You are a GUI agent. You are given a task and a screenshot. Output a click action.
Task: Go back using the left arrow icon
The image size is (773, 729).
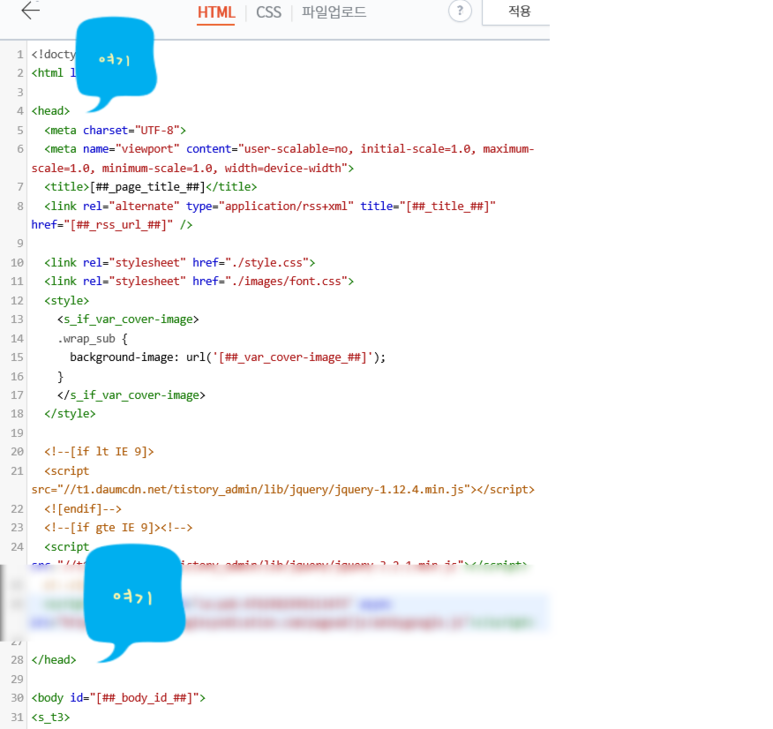tap(31, 10)
